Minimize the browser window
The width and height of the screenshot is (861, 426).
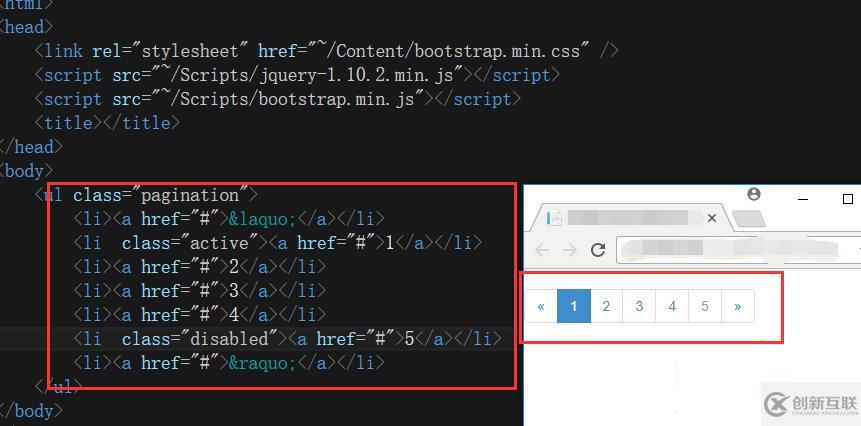click(803, 199)
